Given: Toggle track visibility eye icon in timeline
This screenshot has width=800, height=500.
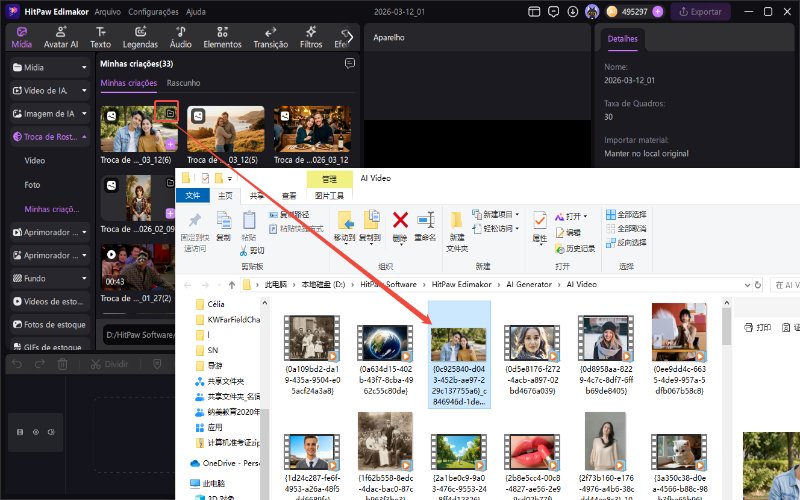Looking at the screenshot, I should pyautogui.click(x=36, y=432).
